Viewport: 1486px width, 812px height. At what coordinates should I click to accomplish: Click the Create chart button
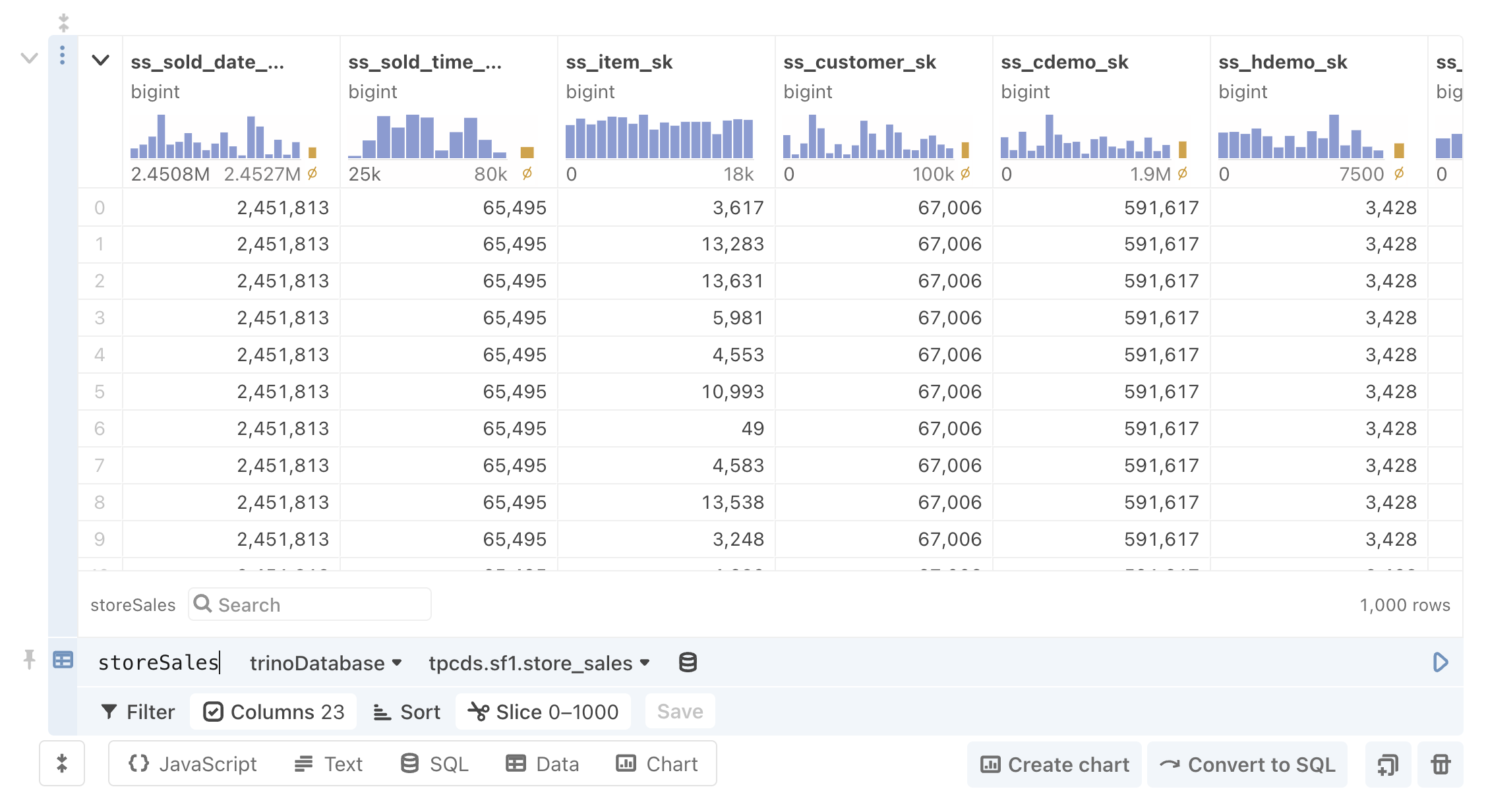coord(1054,764)
